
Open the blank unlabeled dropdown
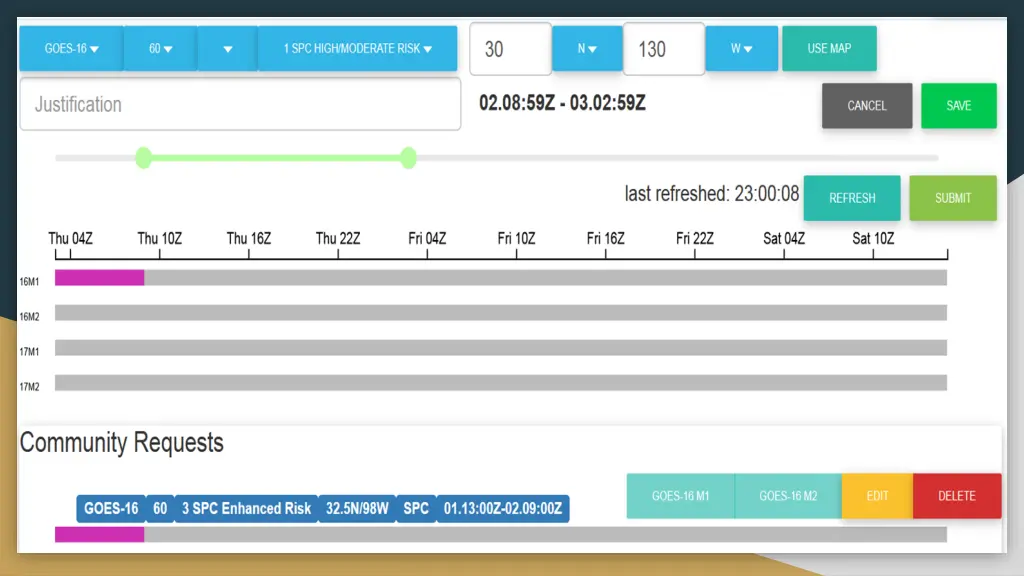(227, 48)
